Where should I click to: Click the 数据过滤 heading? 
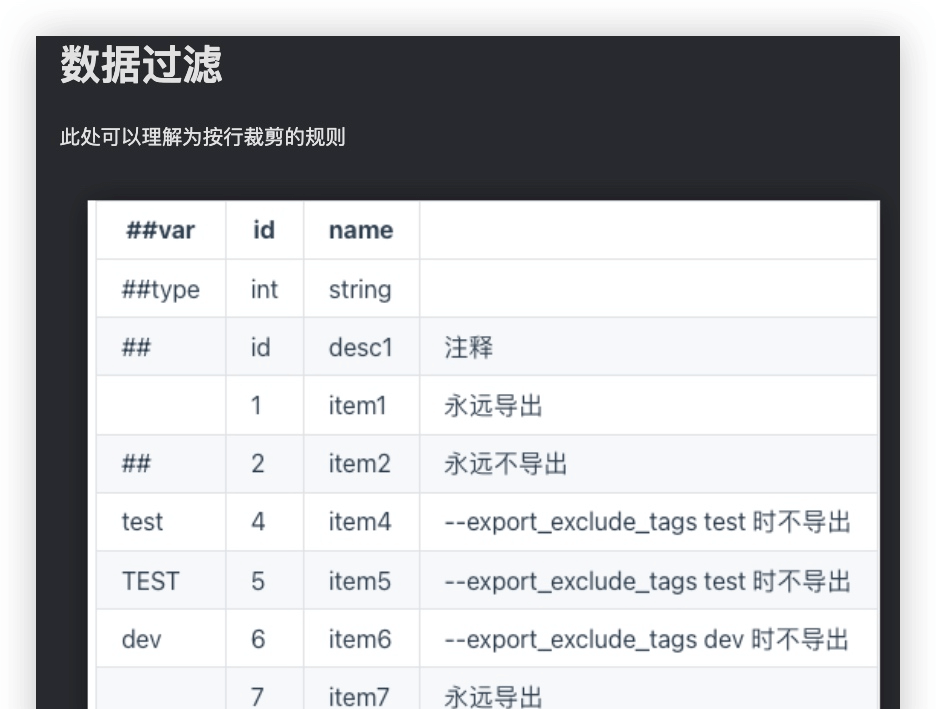point(141,64)
